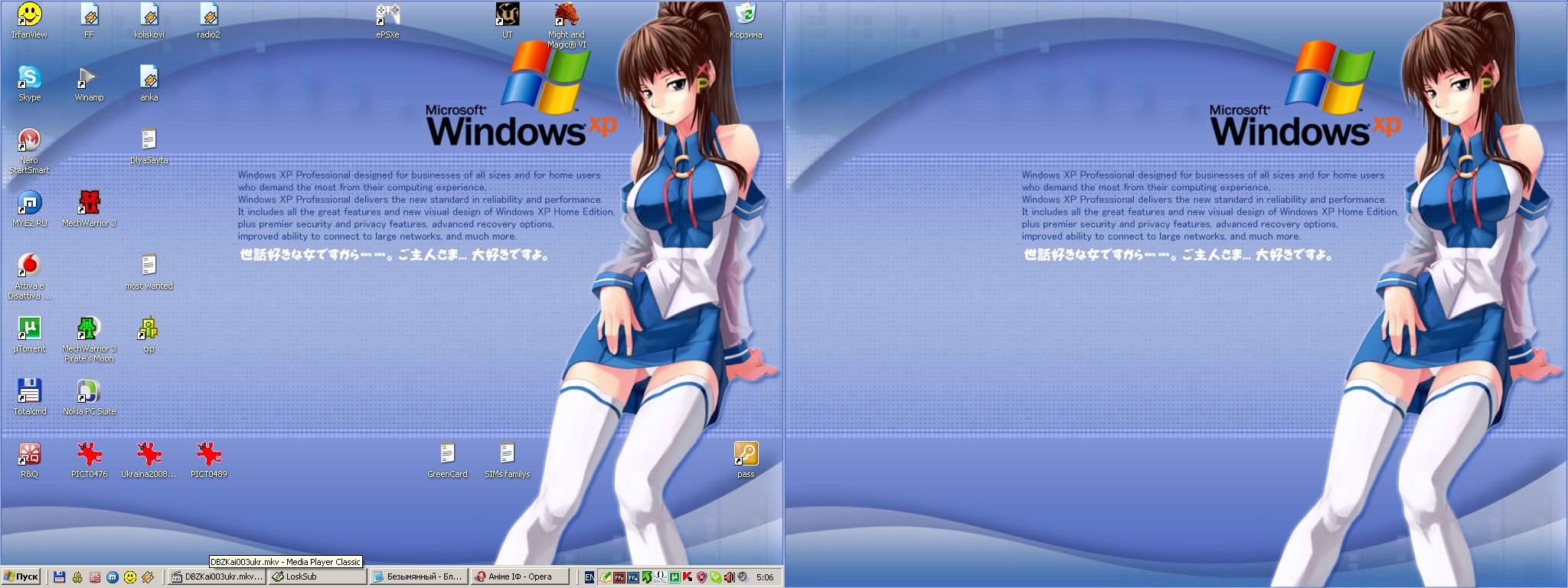
Task: Open the pass shortcut icon
Action: [x=745, y=455]
